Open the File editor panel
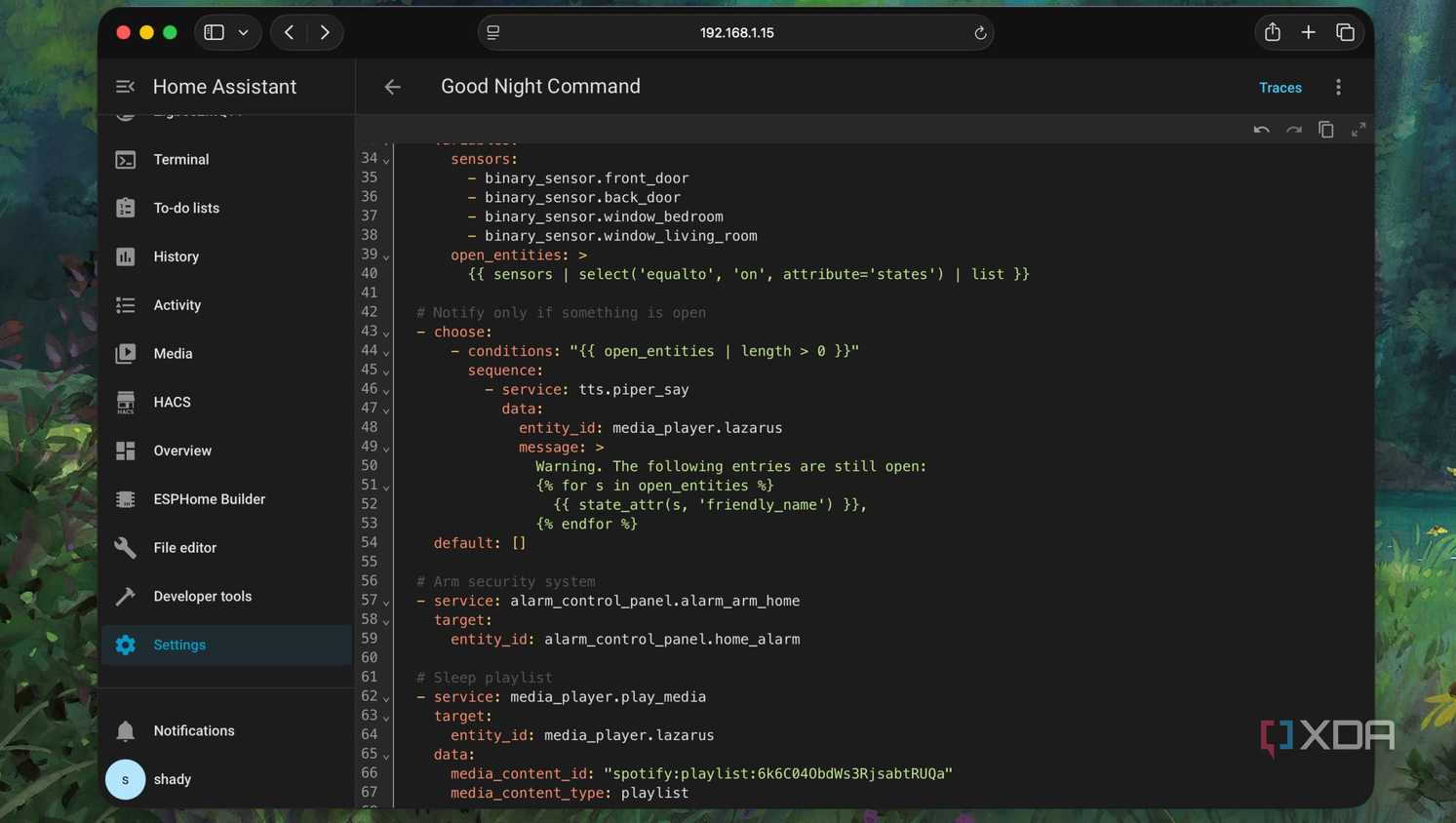Viewport: 1456px width, 823px height. coord(226,548)
